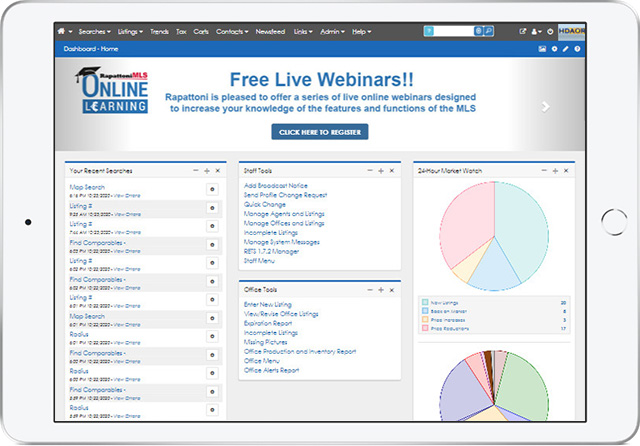Screen dimensions: 640x446
Task: Click the dashboard settings gear icon
Action: click(x=554, y=48)
